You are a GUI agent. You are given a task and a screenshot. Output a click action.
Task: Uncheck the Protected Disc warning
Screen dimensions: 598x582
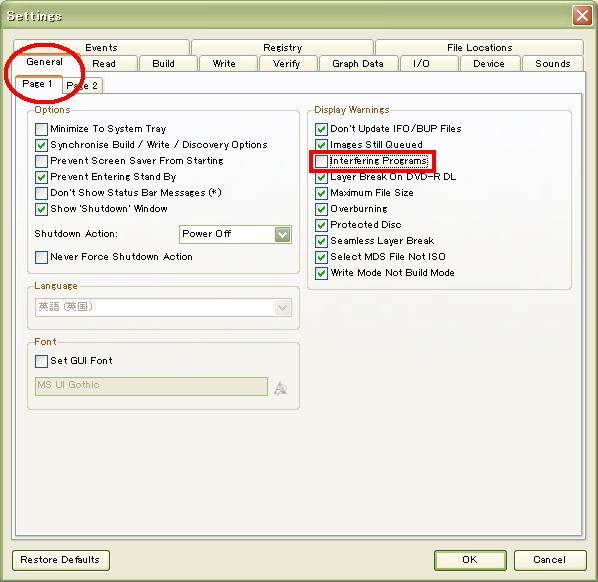[321, 225]
